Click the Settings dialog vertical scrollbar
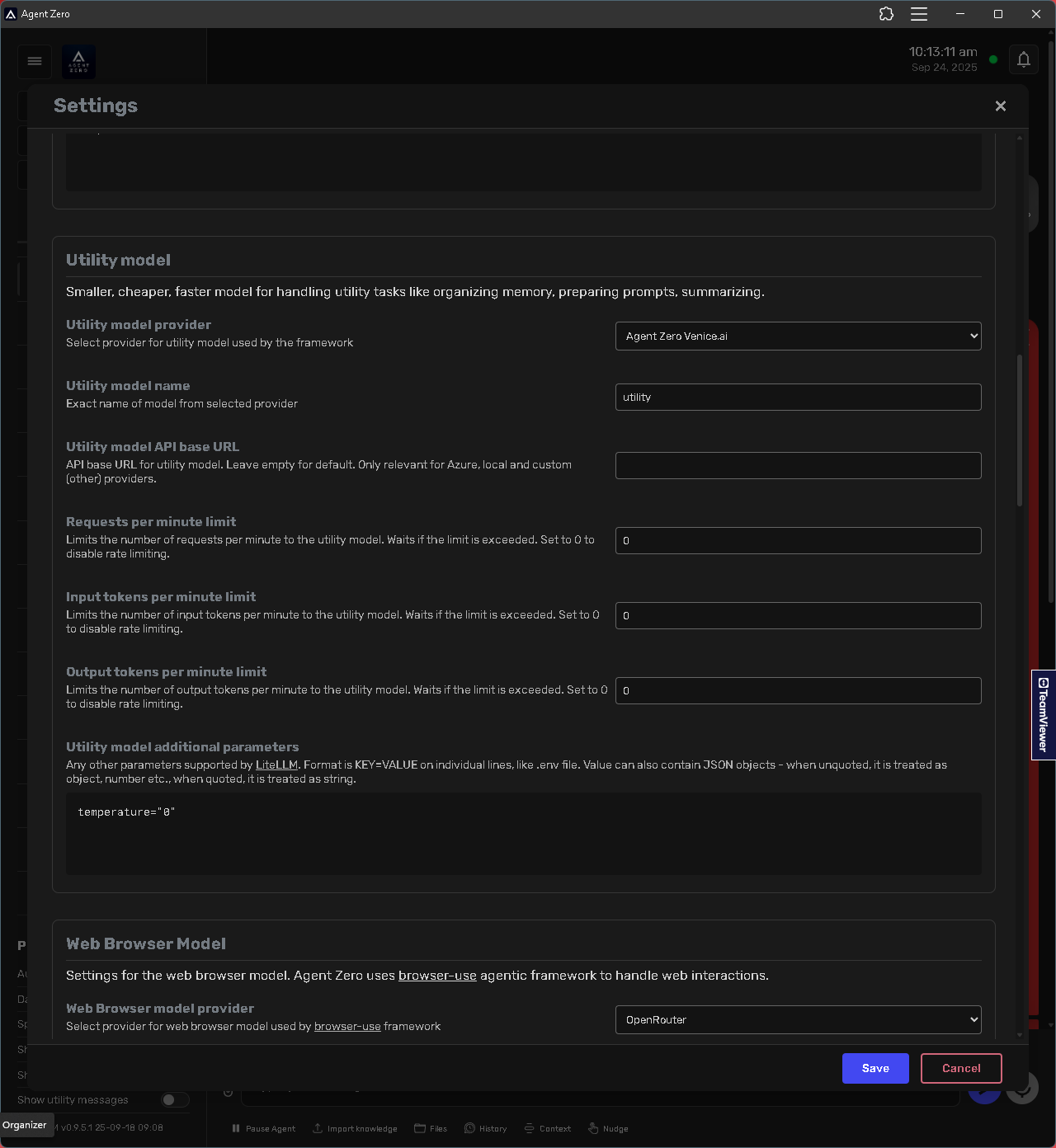The height and width of the screenshot is (1148, 1056). coord(1020,429)
